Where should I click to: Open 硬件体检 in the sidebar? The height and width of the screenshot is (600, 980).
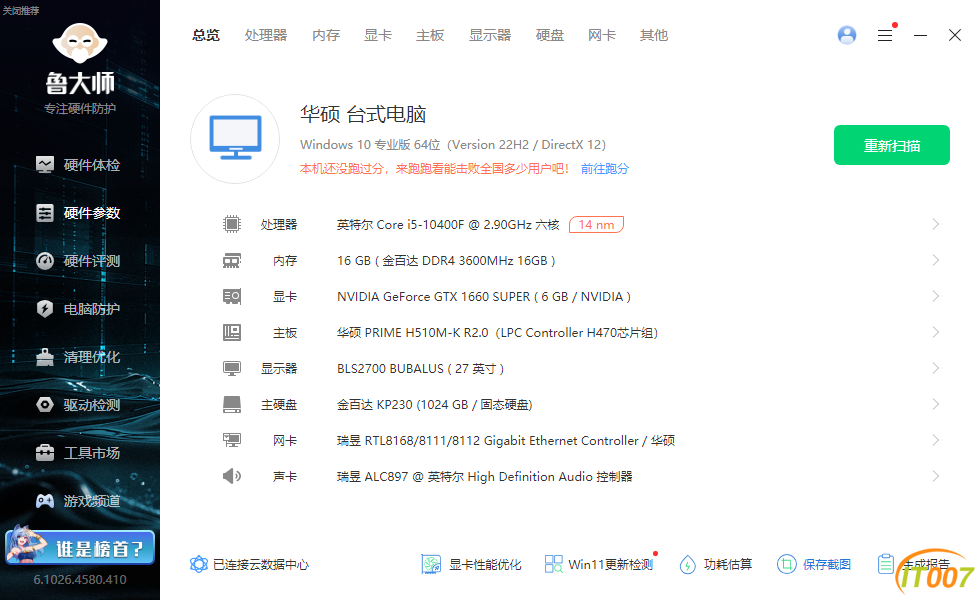(78, 165)
